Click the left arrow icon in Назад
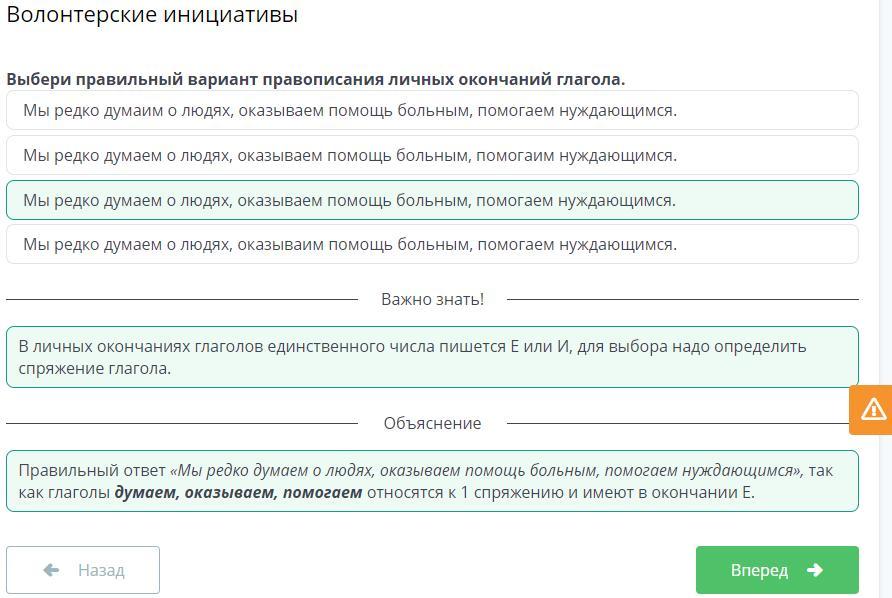Image resolution: width=892 pixels, height=598 pixels. tap(52, 570)
